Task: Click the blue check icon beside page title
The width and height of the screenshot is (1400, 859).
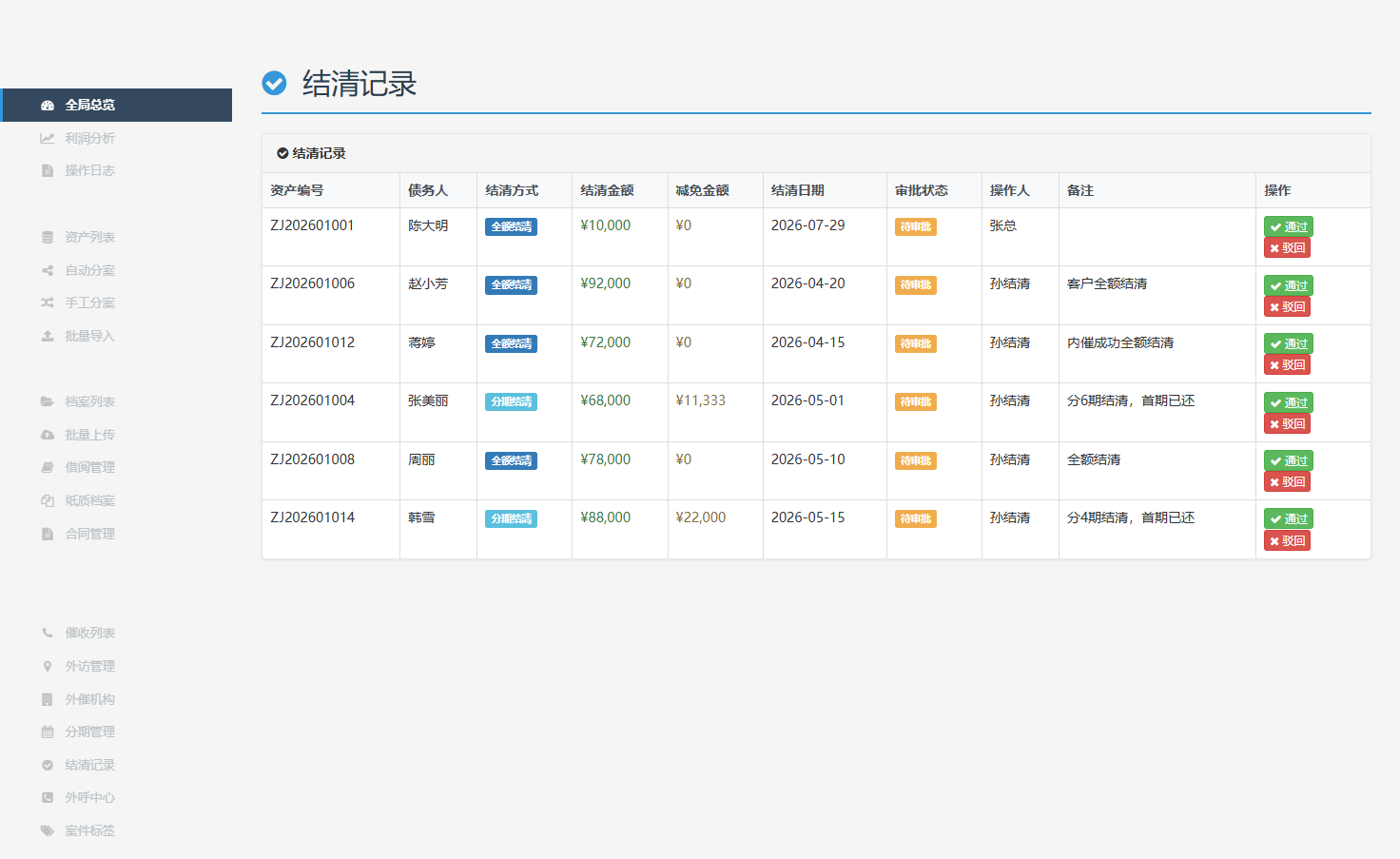Action: tap(274, 84)
